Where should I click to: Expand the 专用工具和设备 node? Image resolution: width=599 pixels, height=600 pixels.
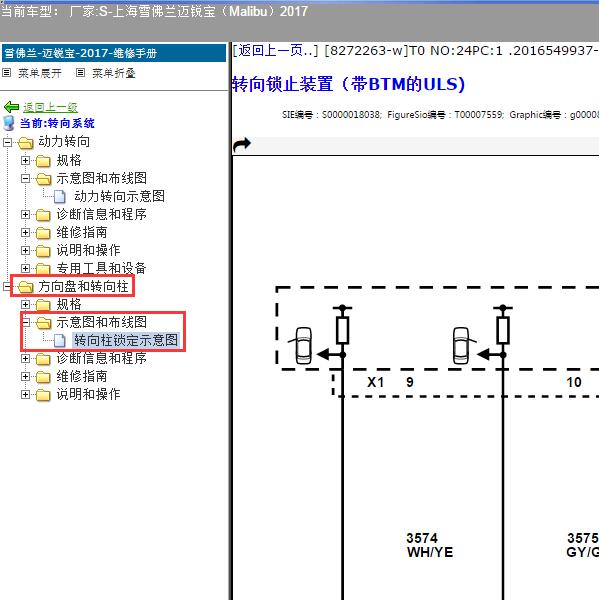25,268
